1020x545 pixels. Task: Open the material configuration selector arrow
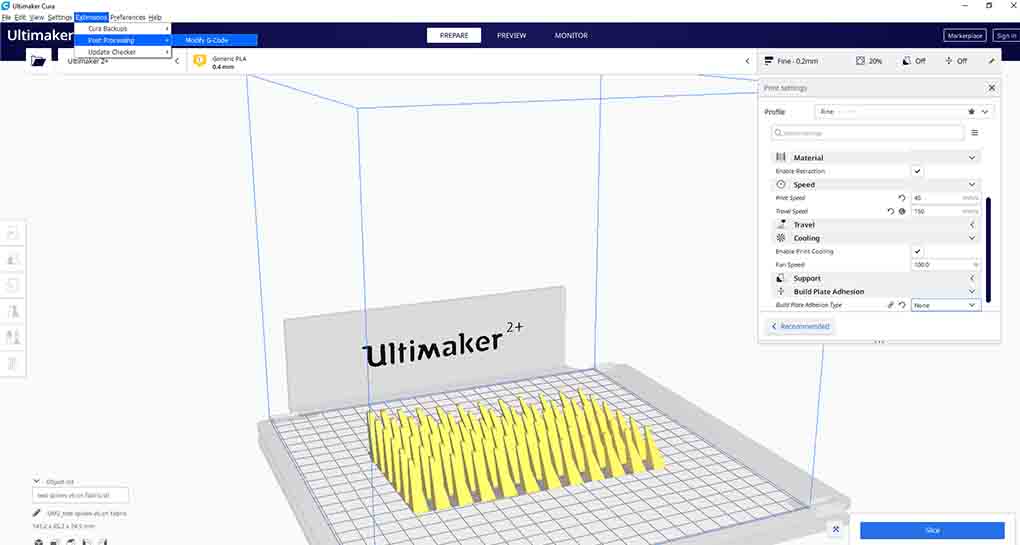pos(747,61)
